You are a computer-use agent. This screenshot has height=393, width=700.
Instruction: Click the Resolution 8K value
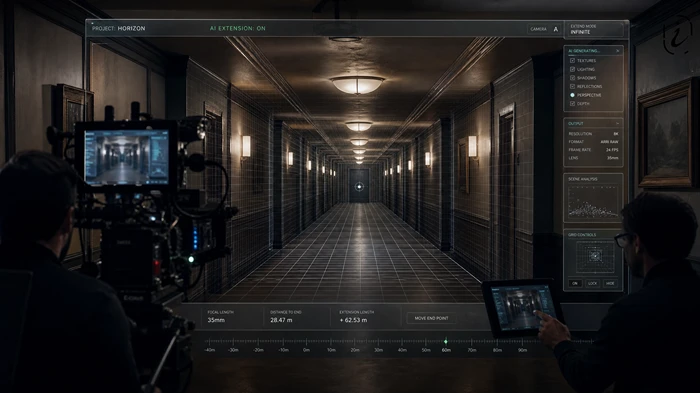(616, 134)
